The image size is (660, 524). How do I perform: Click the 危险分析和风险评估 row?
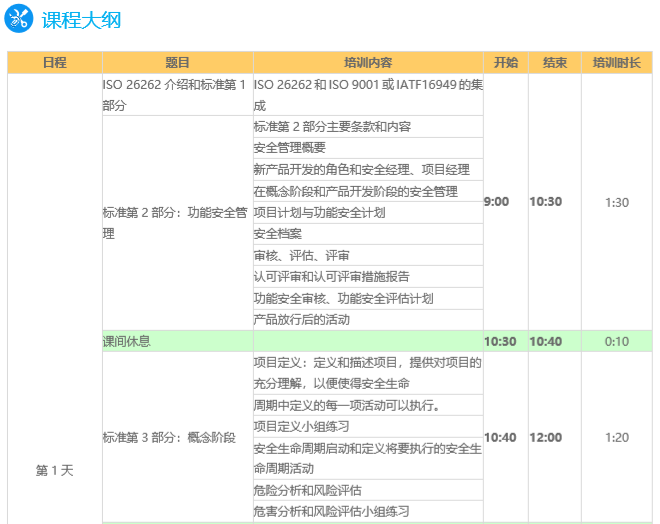point(307,490)
